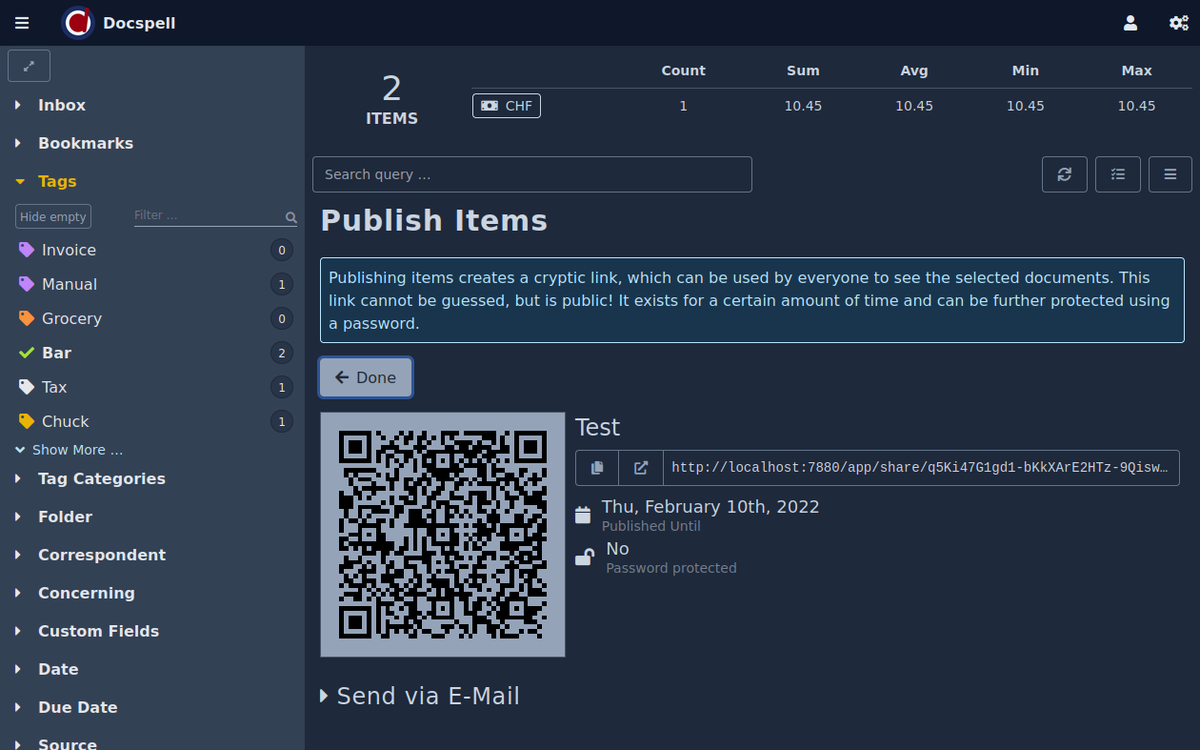The image size is (1200, 750).
Task: Toggle the Bar tag selection
Action: point(56,353)
